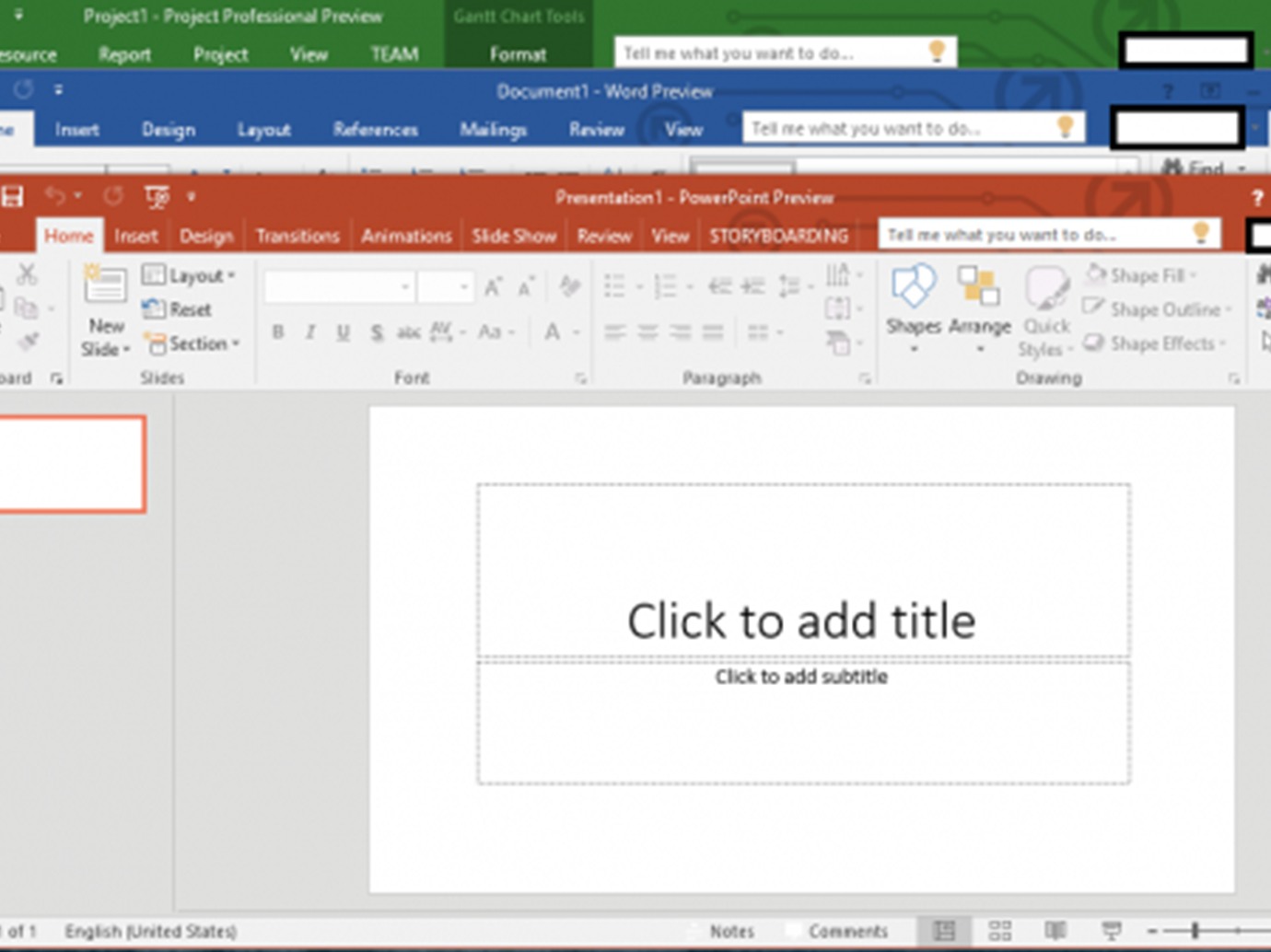This screenshot has height=952, width=1271.
Task: Toggle Underline text formatting
Action: pyautogui.click(x=343, y=332)
